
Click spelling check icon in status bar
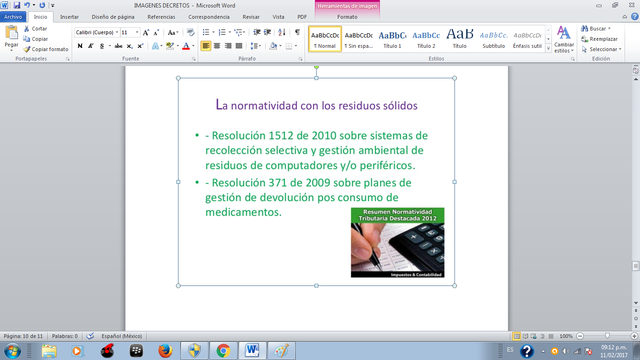point(90,336)
